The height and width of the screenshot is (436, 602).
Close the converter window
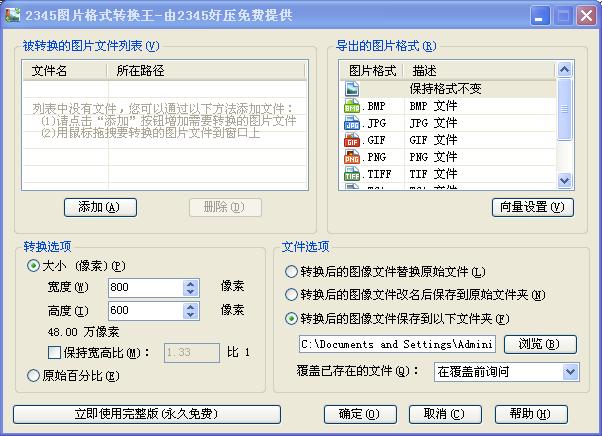point(586,16)
